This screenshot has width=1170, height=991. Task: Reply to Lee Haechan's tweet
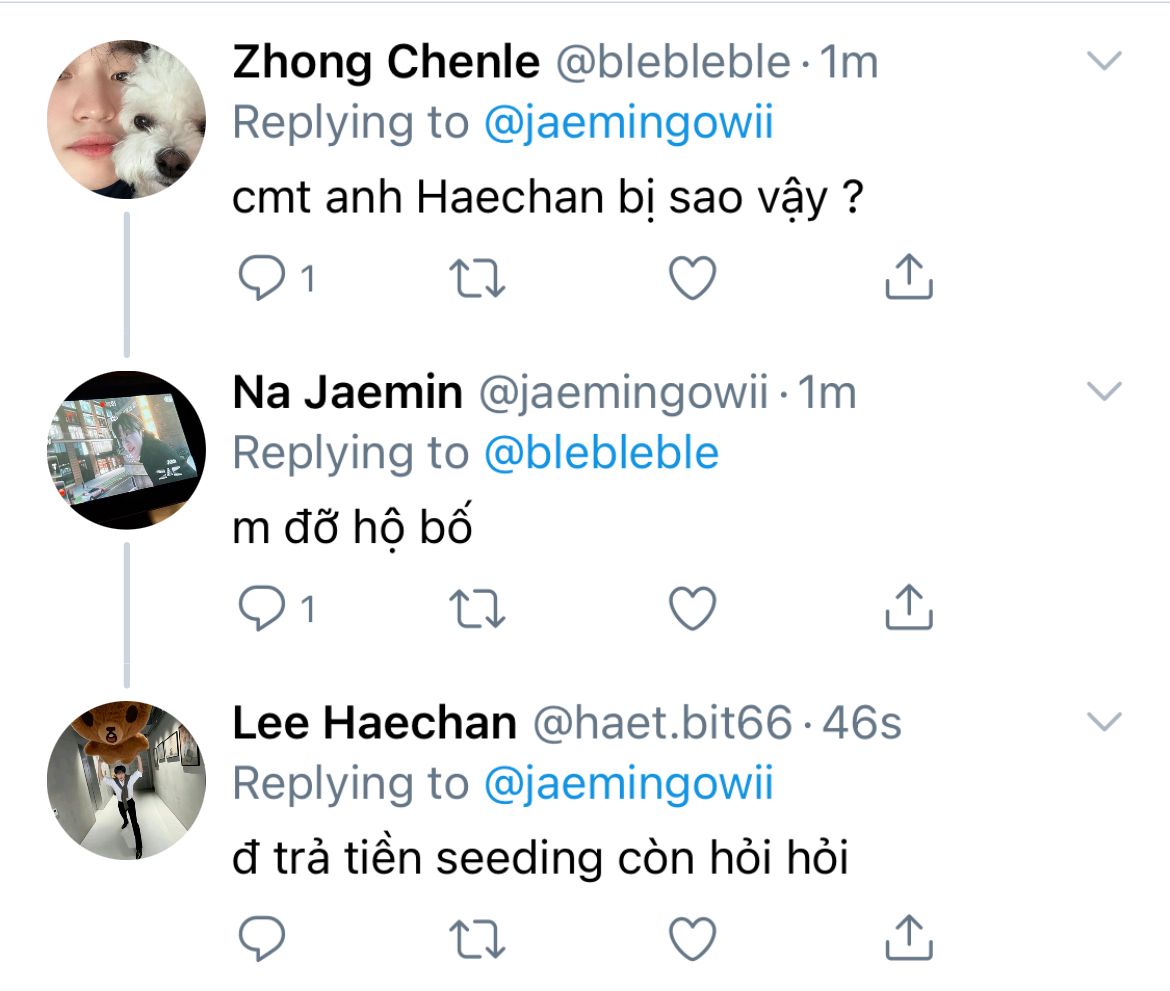click(262, 938)
